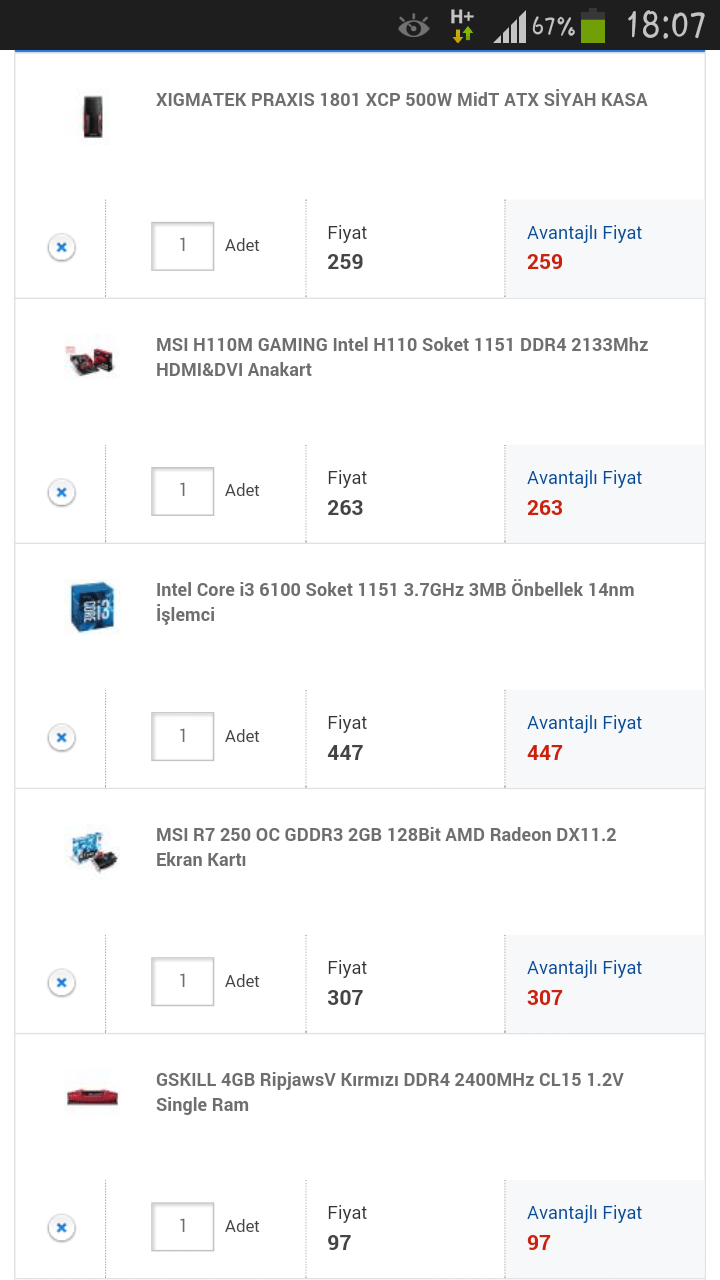Edit quantity for the GSKILL ram
720x1280 pixels.
tap(183, 1226)
